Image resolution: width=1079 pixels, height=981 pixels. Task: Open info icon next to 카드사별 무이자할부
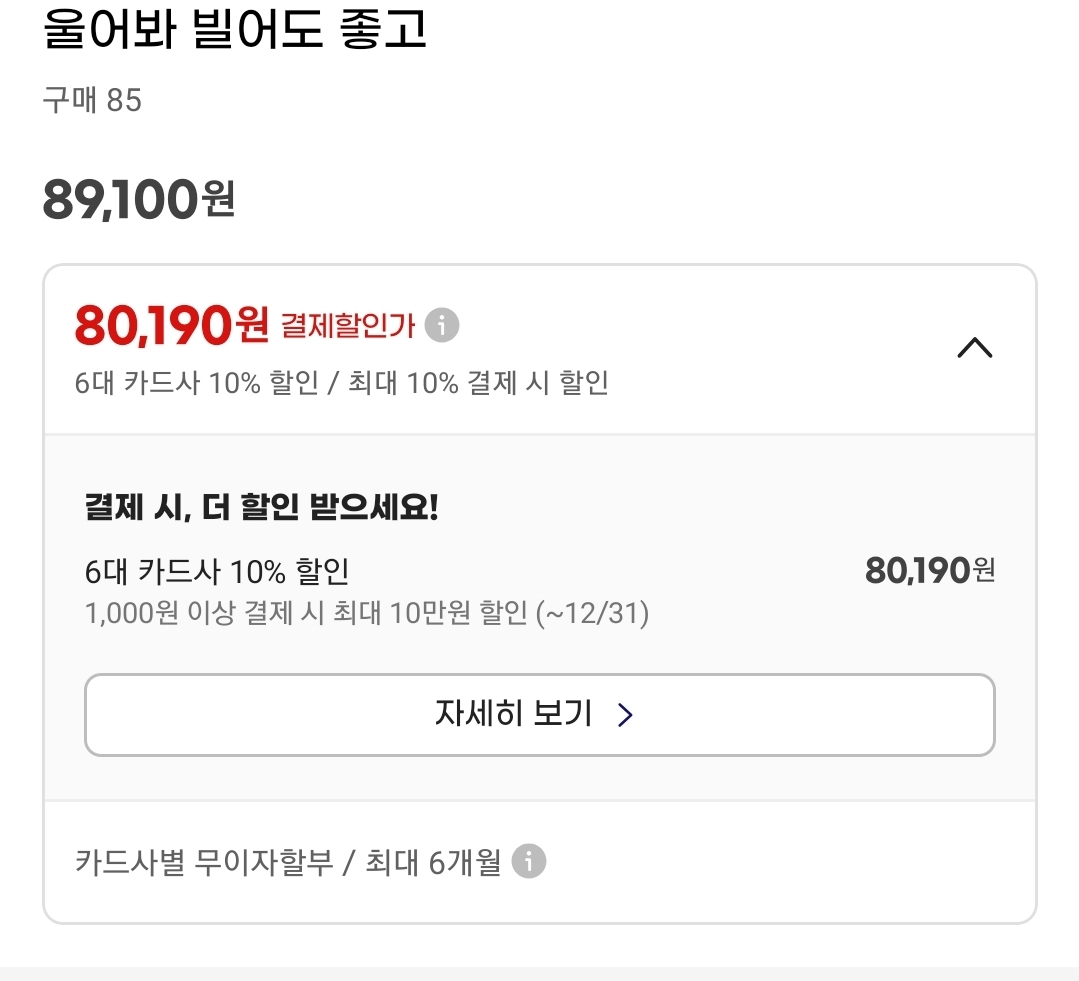tap(529, 861)
